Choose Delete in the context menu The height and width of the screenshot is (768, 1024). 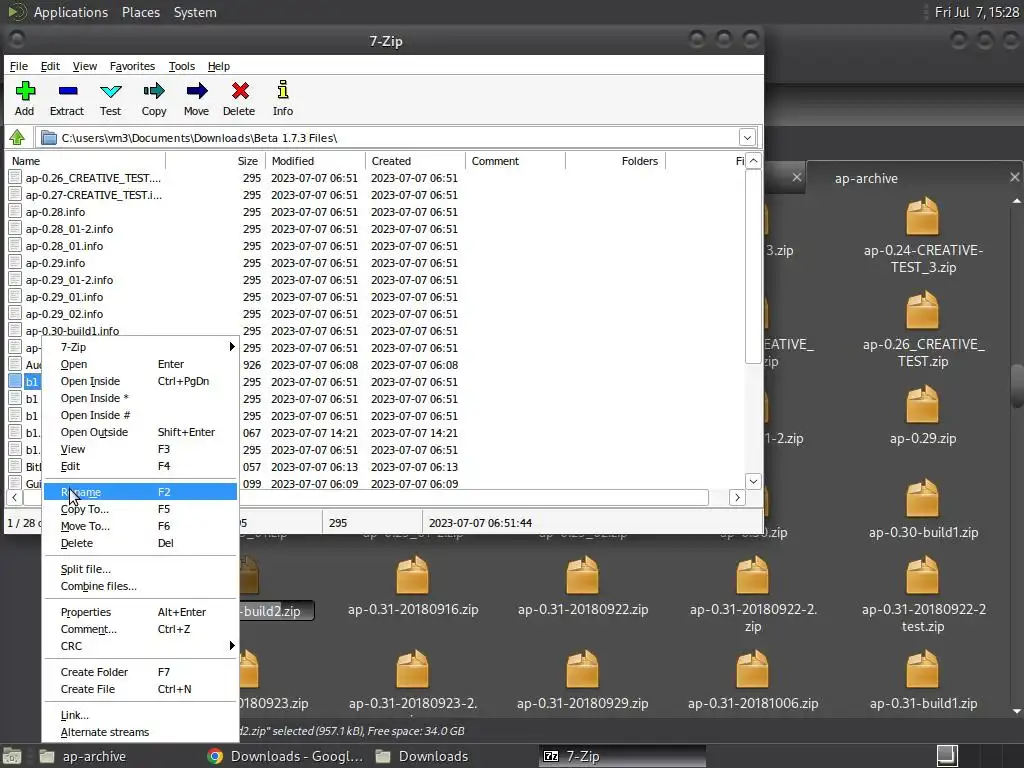(140, 543)
